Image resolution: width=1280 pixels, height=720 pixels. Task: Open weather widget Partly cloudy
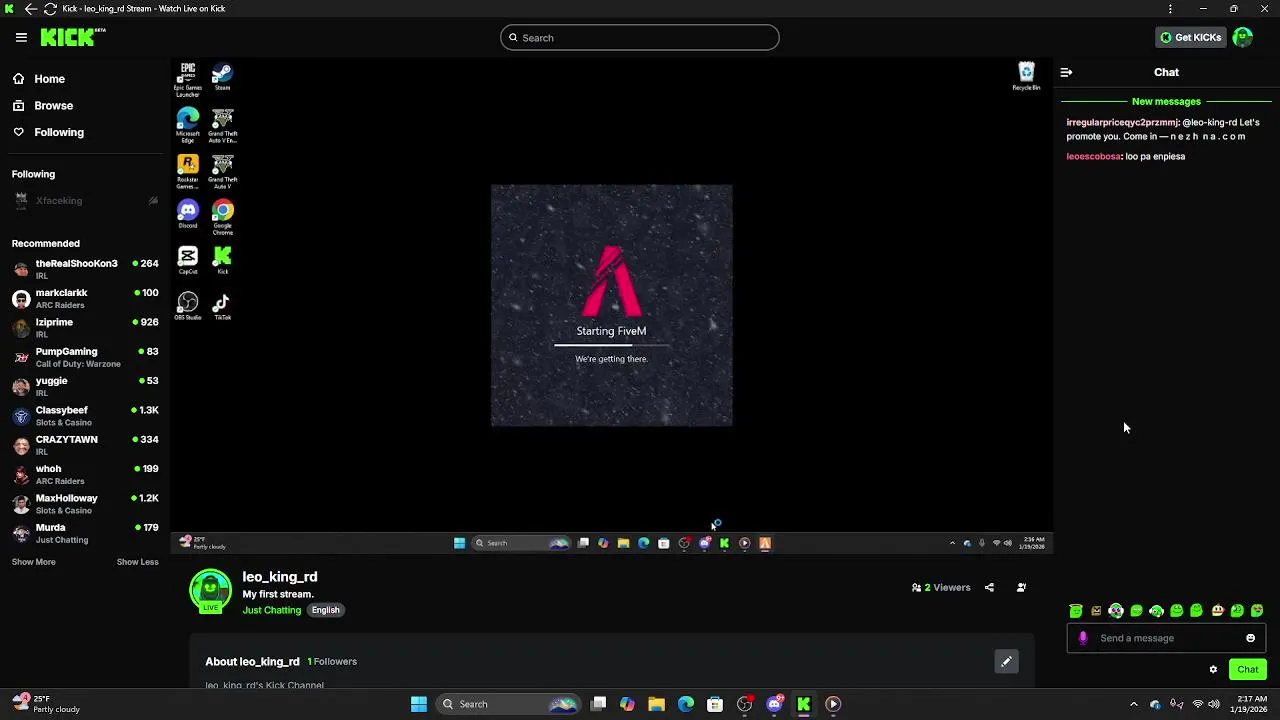click(46, 704)
